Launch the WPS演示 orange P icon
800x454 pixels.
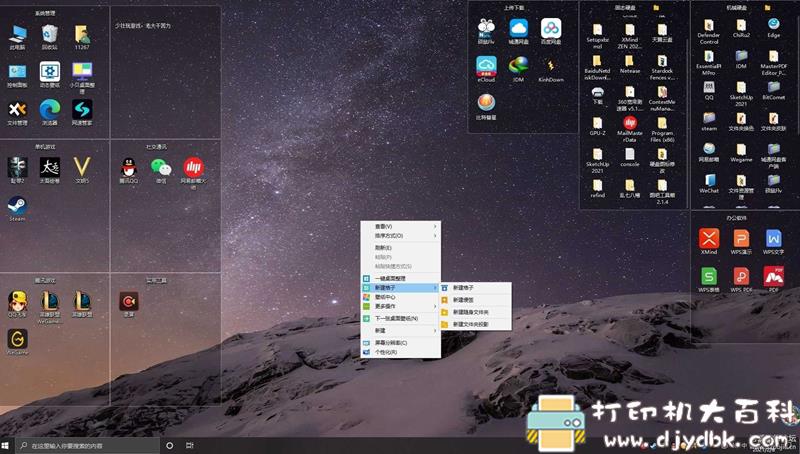pyautogui.click(x=741, y=241)
